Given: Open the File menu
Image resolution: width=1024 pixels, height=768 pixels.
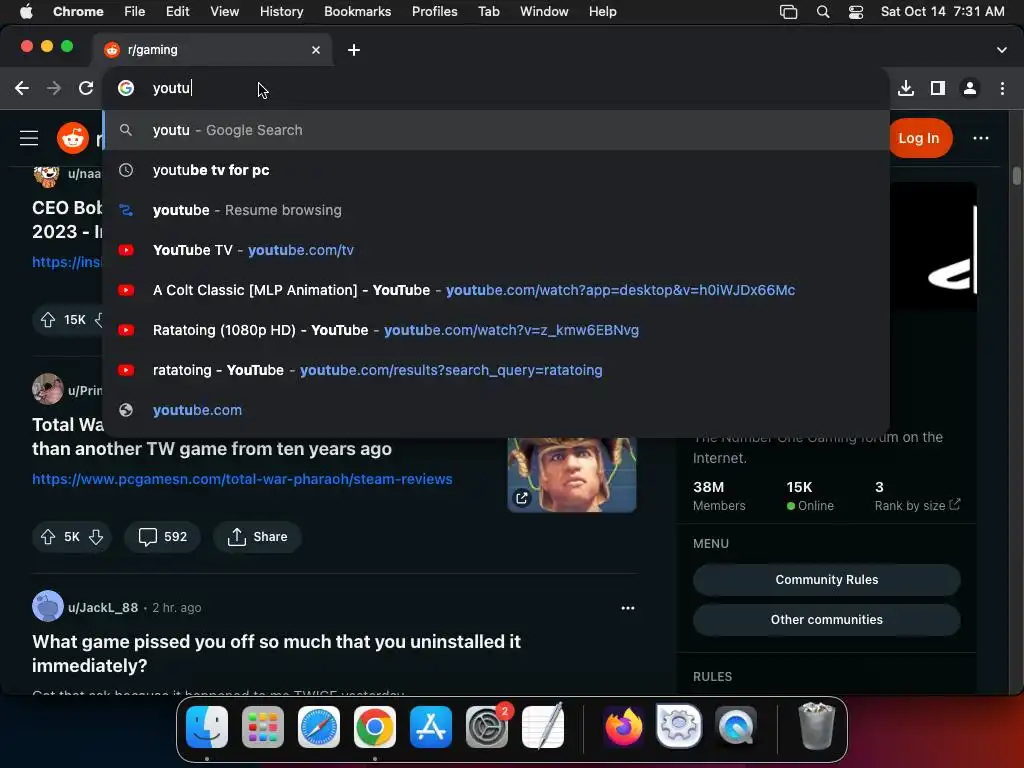Looking at the screenshot, I should tap(135, 11).
